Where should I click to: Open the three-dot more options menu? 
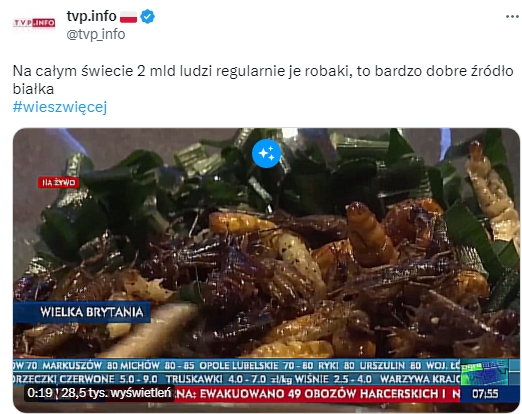pyautogui.click(x=512, y=17)
